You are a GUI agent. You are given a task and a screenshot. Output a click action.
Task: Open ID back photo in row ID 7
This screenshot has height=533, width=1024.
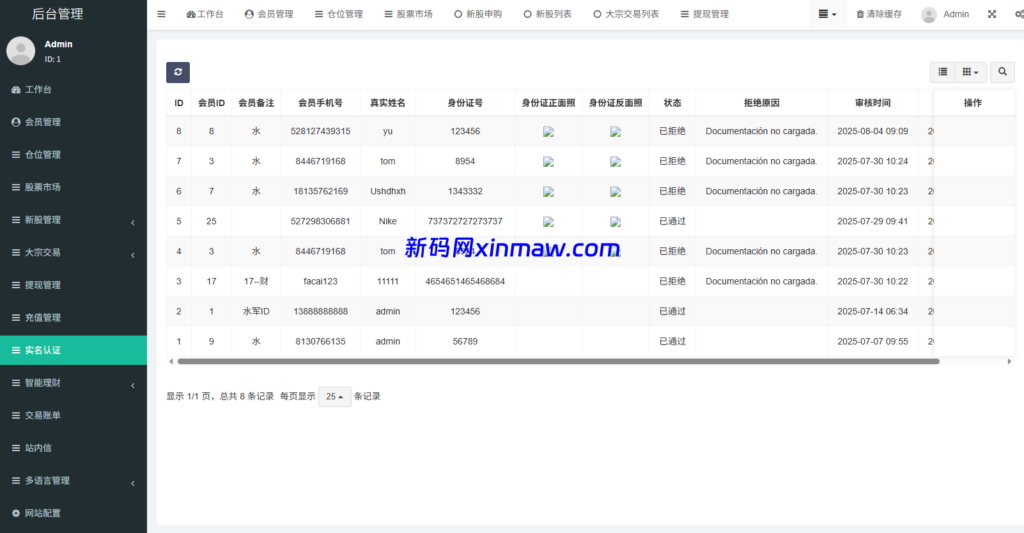pyautogui.click(x=615, y=161)
